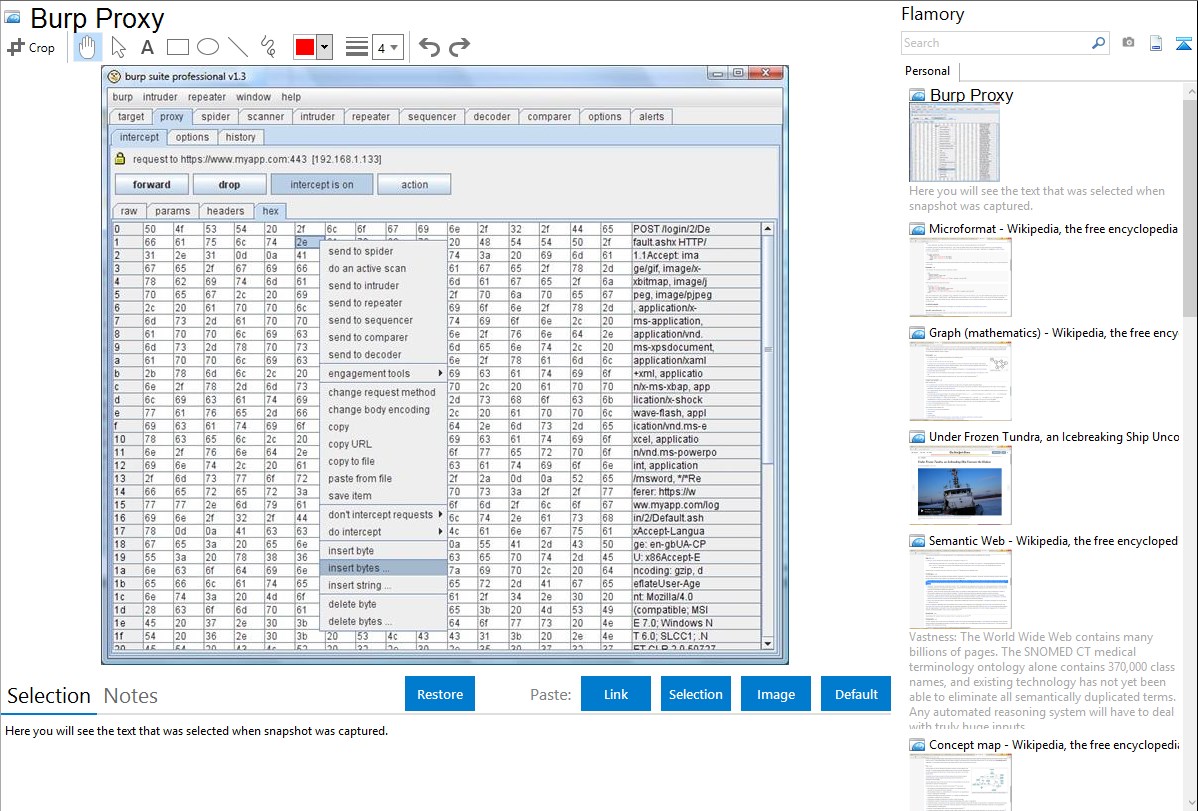This screenshot has height=811, width=1198.
Task: Select the Crop tool
Action: (31, 47)
